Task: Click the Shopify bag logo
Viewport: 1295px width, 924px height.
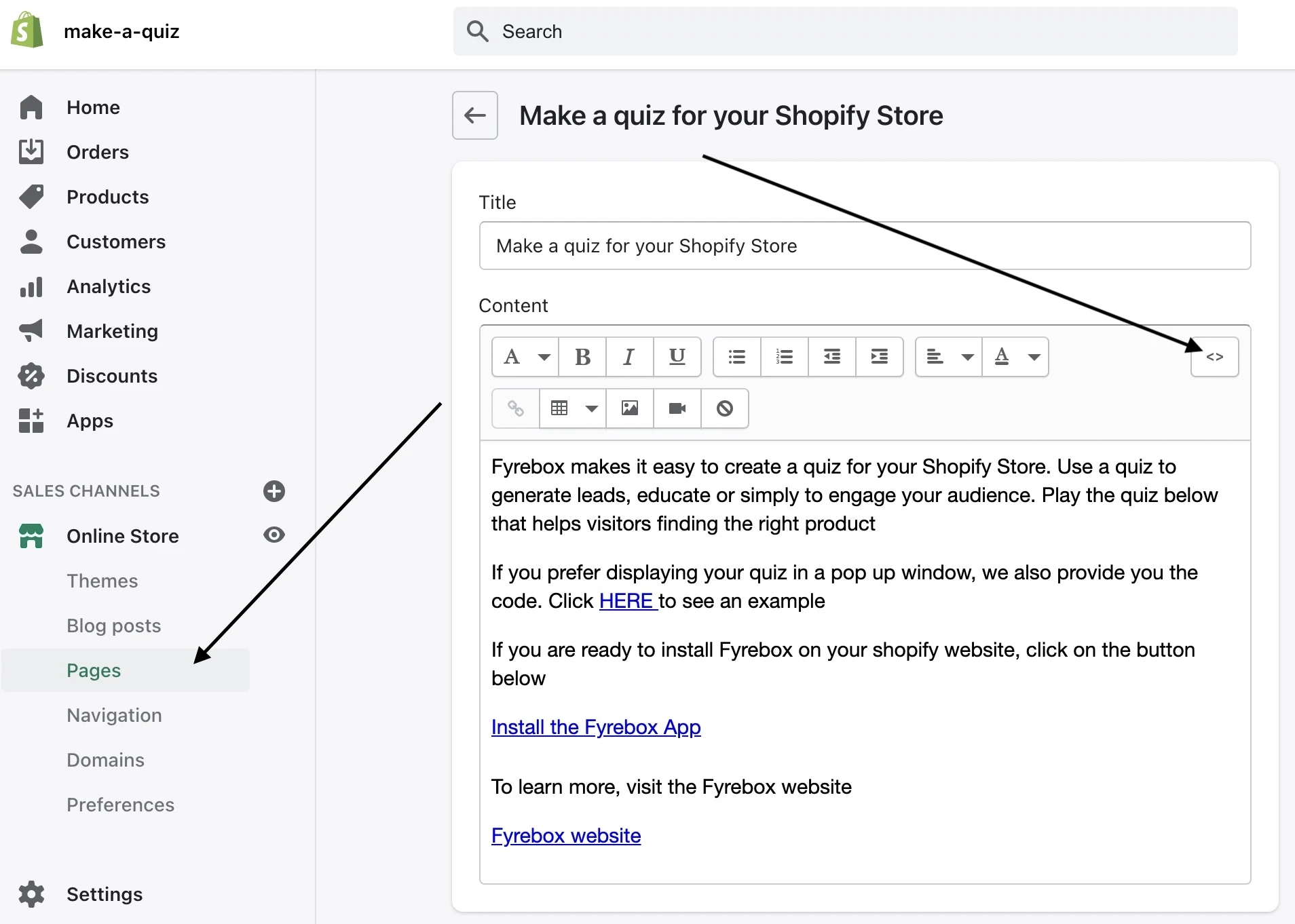Action: coord(27,30)
